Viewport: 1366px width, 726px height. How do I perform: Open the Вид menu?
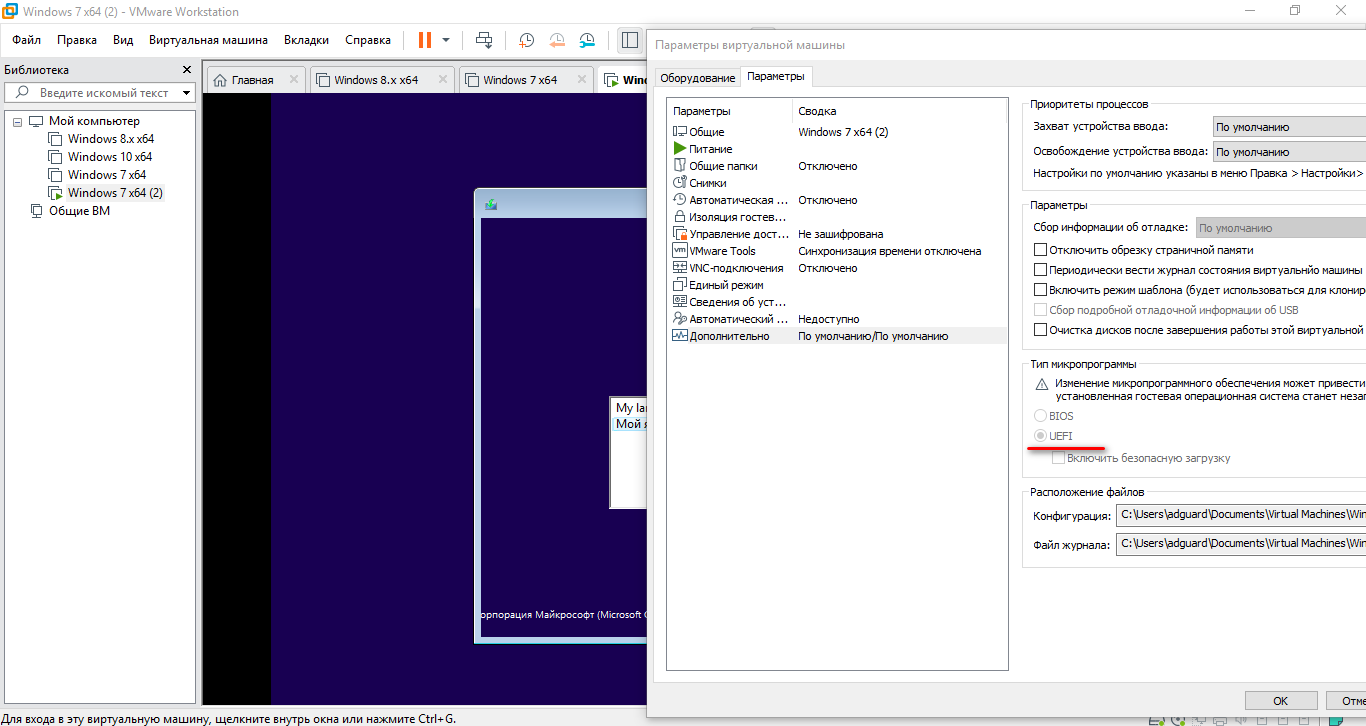pos(123,40)
